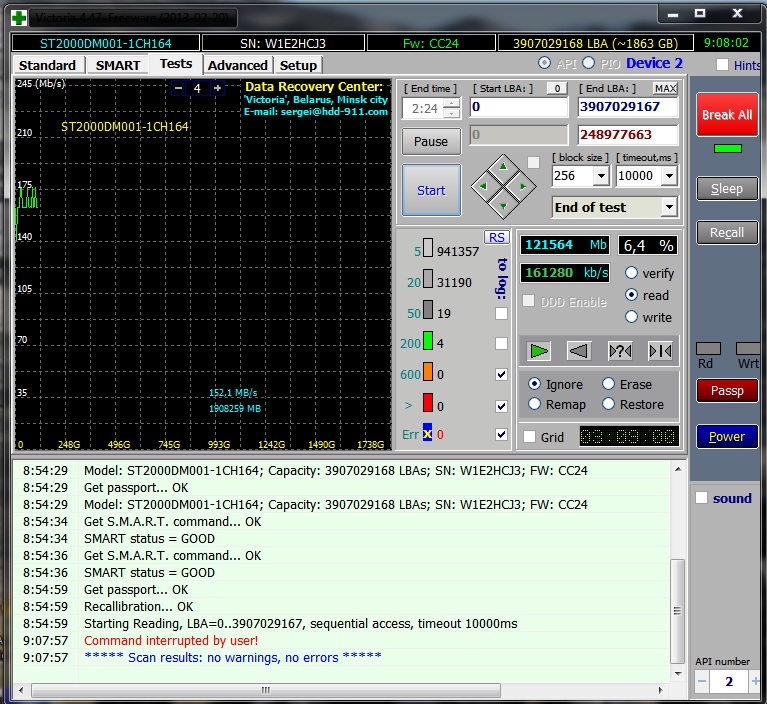Screen dimensions: 767x704
Task: Click the red Break All button
Action: pyautogui.click(x=726, y=115)
